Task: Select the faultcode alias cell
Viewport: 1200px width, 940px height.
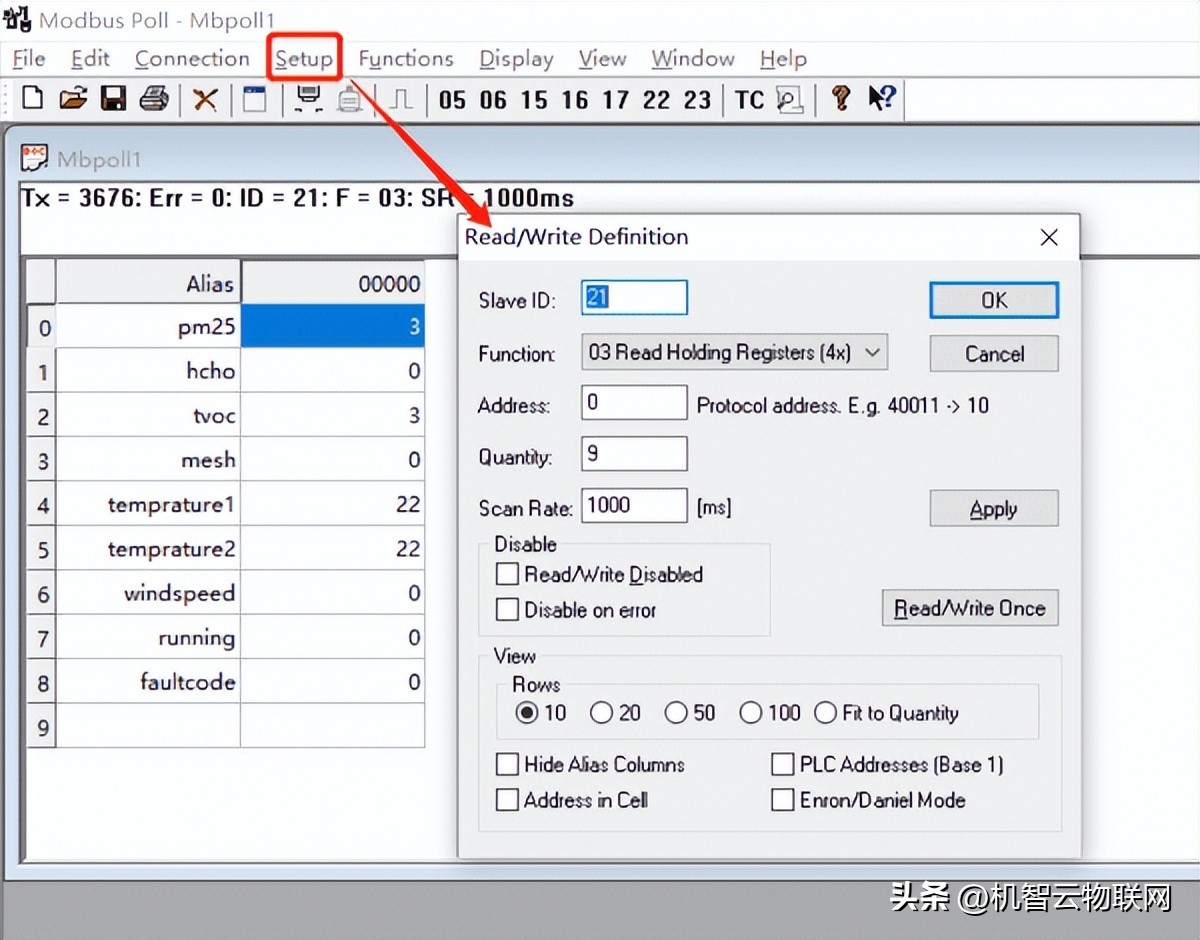Action: click(x=148, y=682)
